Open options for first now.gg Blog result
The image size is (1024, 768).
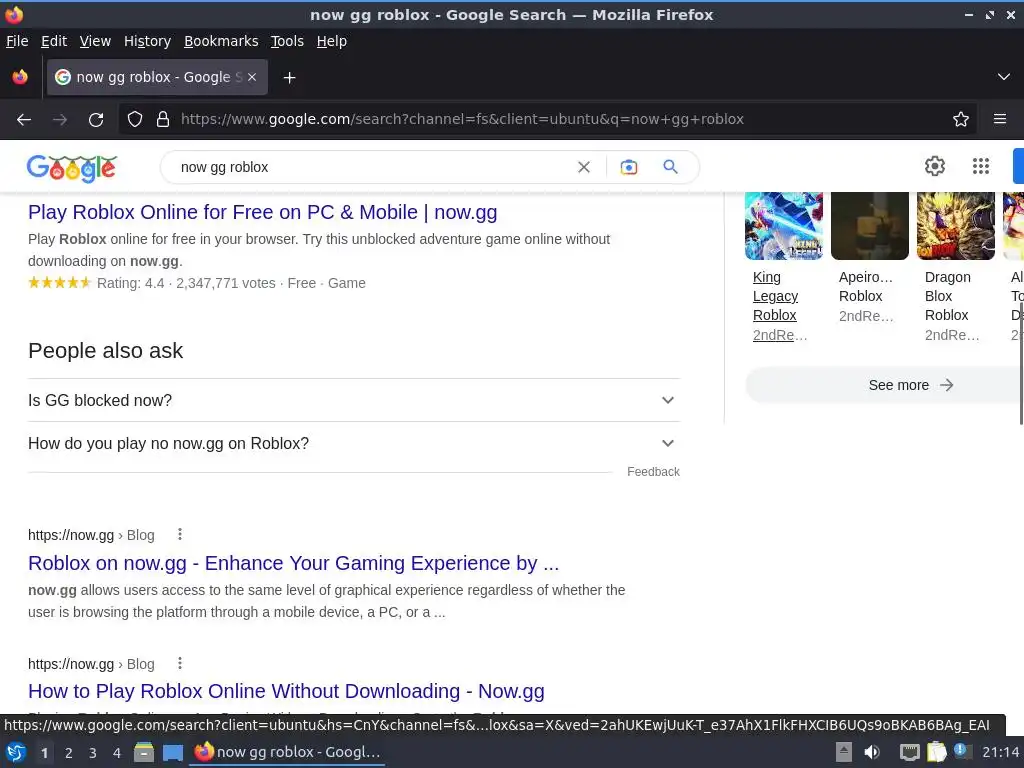(180, 535)
